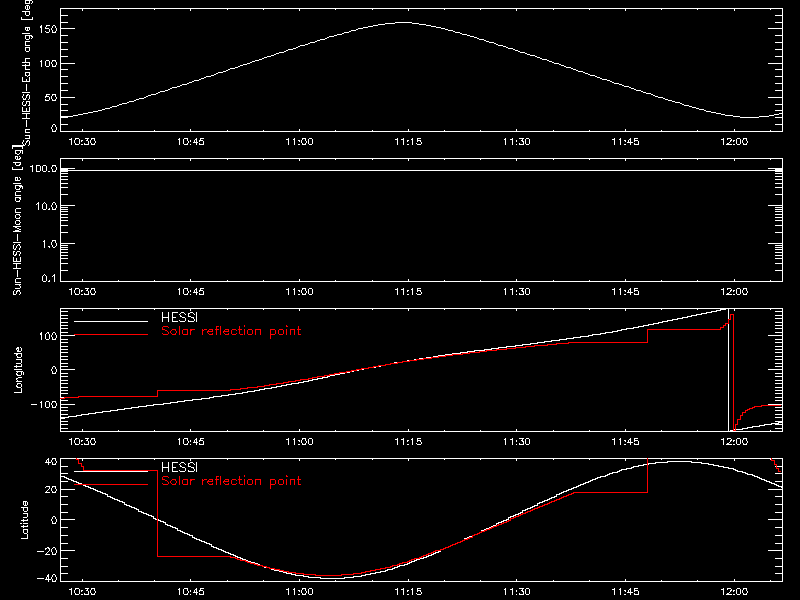
Task: Click the 50 tick on Earth angle plot
Action: tap(51, 97)
